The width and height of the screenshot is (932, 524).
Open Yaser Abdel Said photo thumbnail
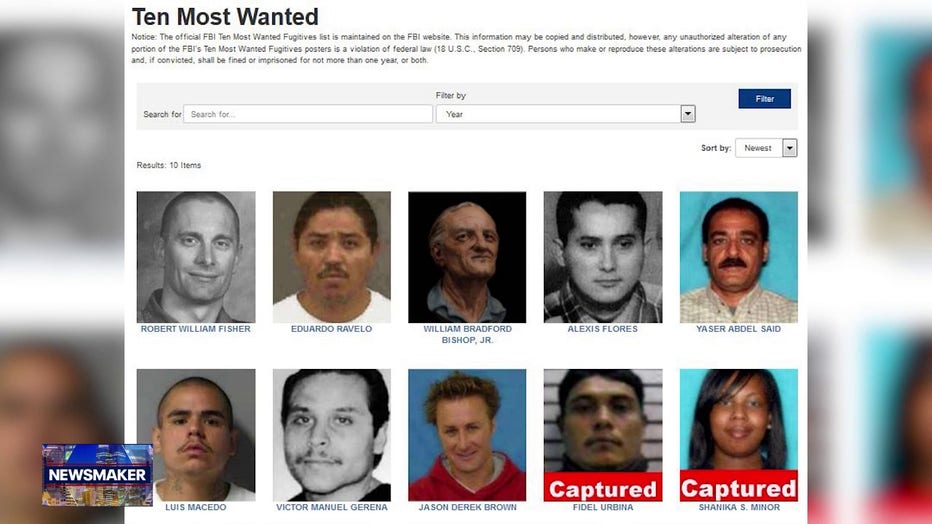tap(739, 257)
